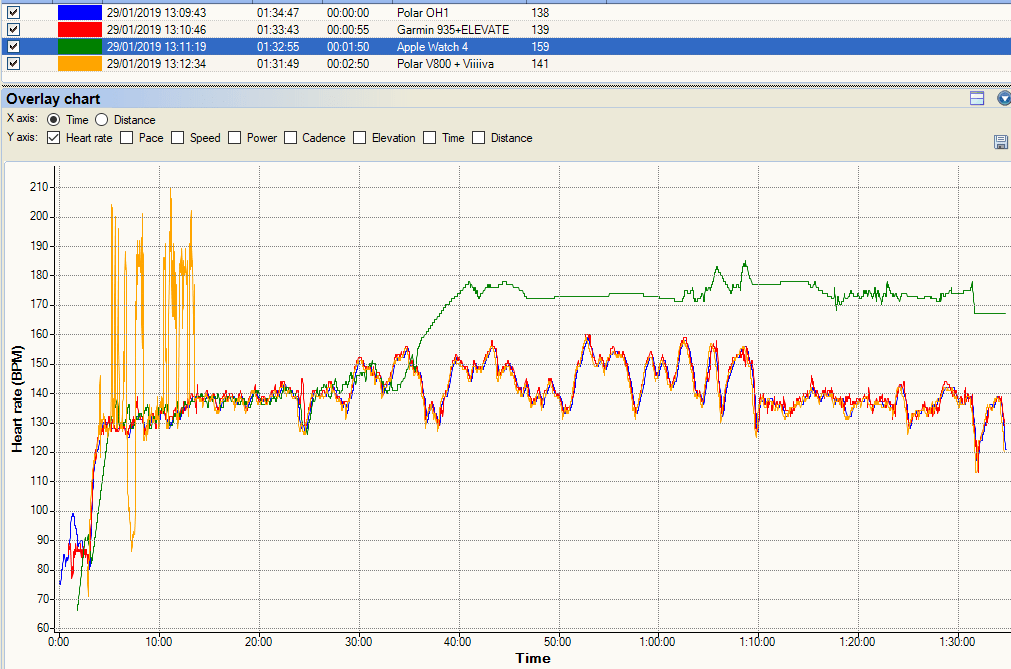Click the Time axis label below the chart
The image size is (1011, 669).
[x=533, y=658]
